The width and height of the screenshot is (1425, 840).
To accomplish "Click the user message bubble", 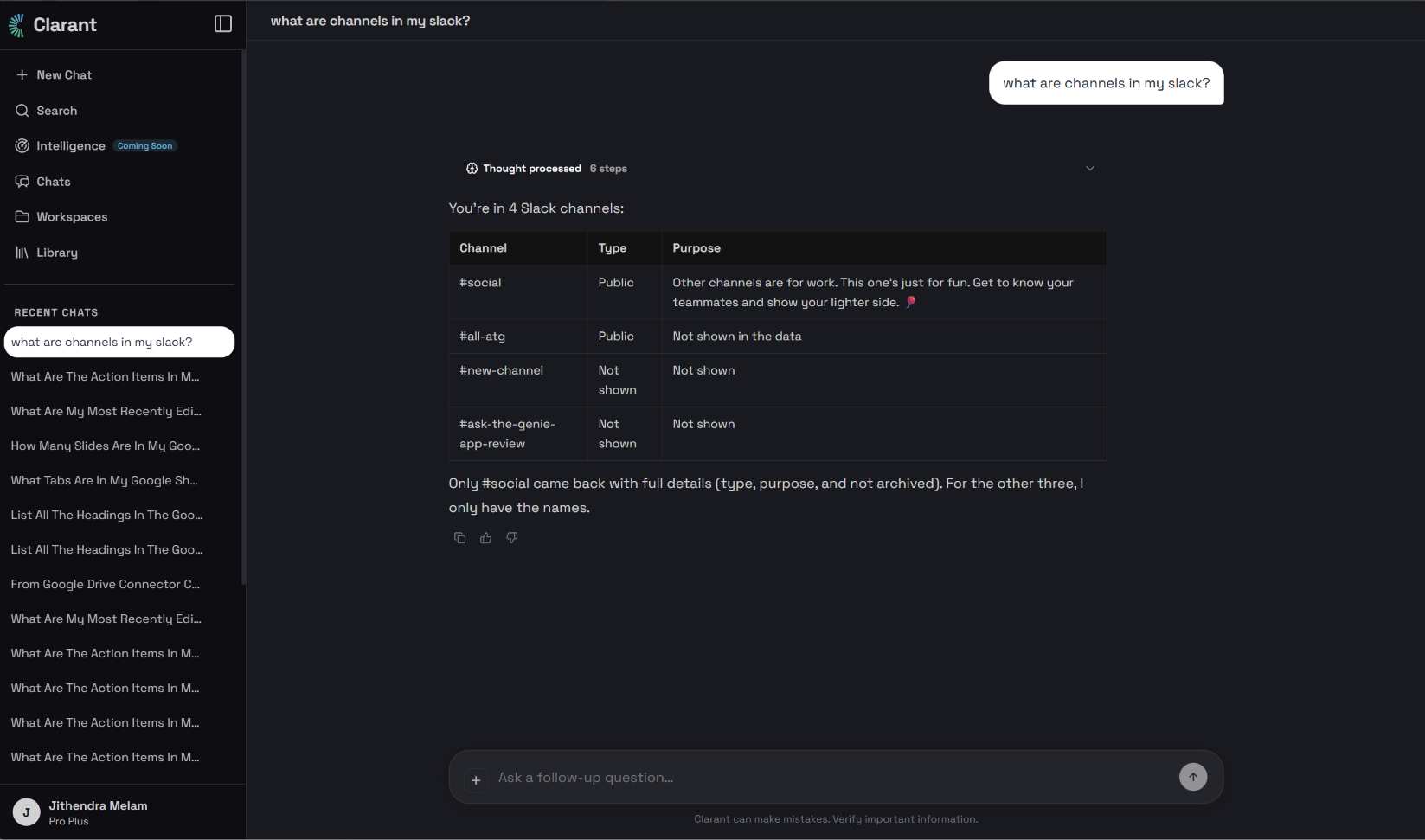I will pos(1106,83).
